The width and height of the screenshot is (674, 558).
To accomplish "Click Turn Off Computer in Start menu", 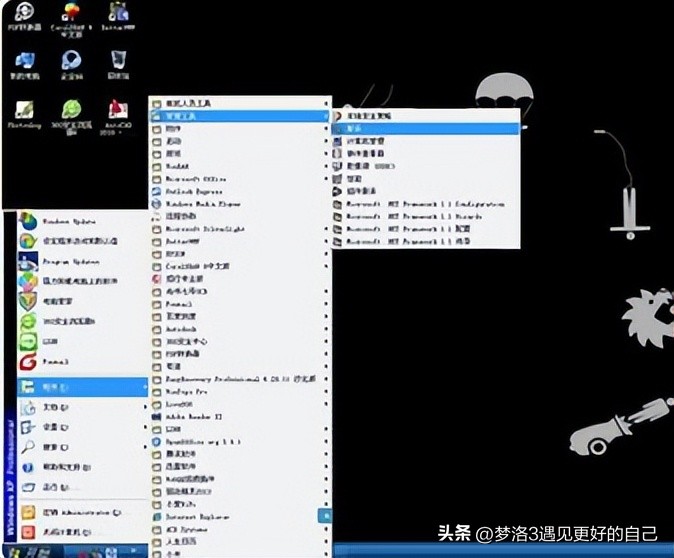I will click(82, 532).
